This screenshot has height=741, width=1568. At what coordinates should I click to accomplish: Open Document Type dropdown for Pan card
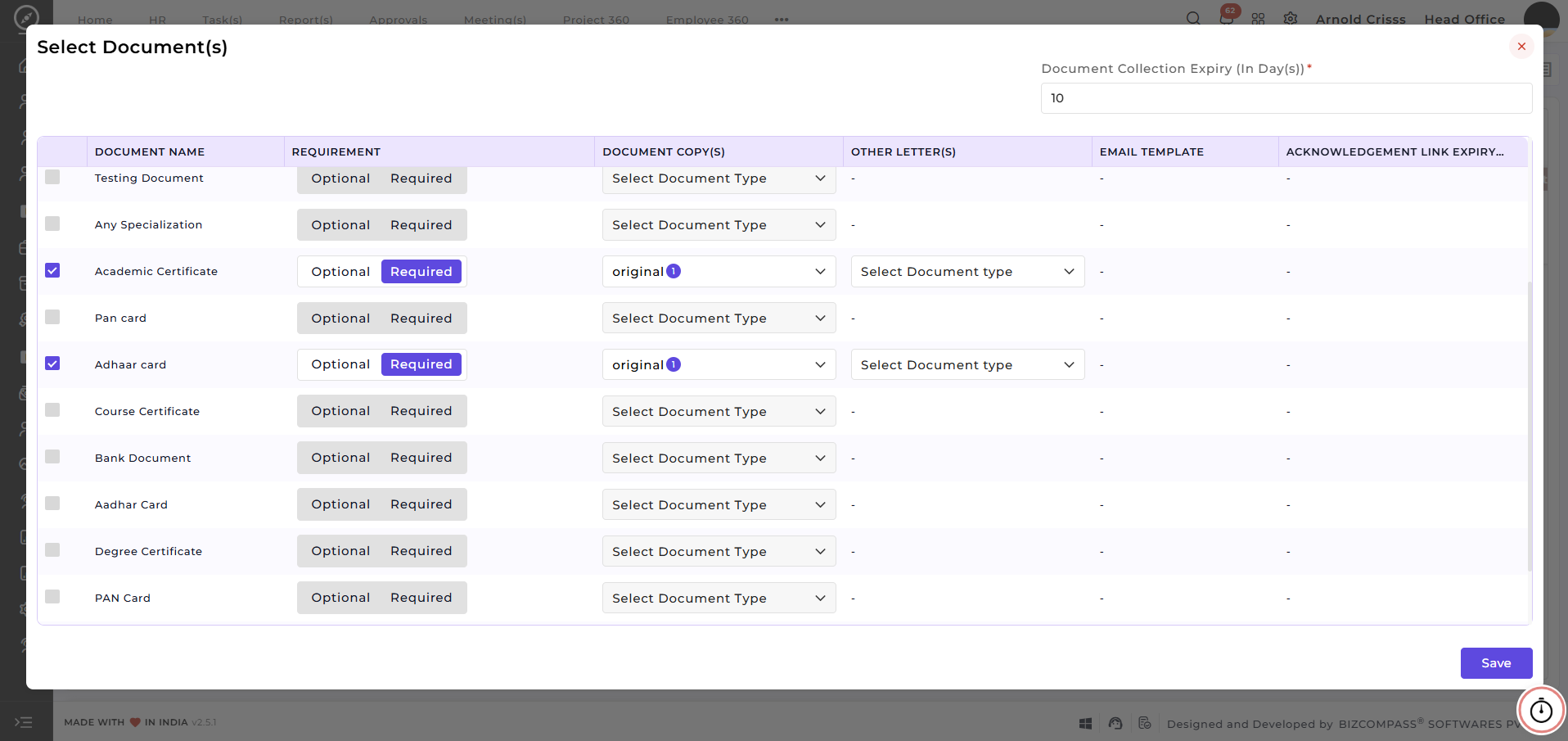(719, 319)
